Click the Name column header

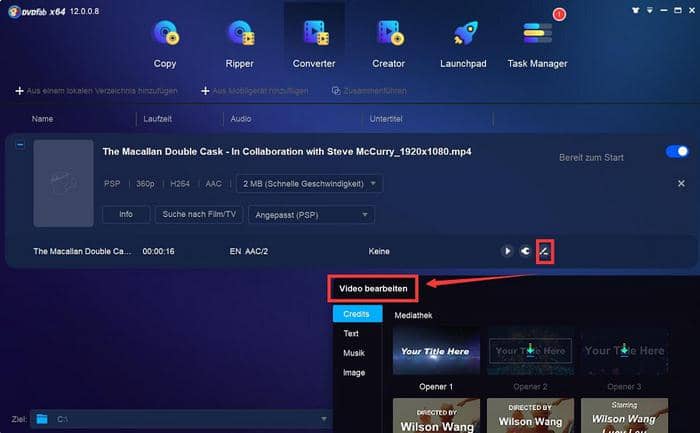(42, 119)
